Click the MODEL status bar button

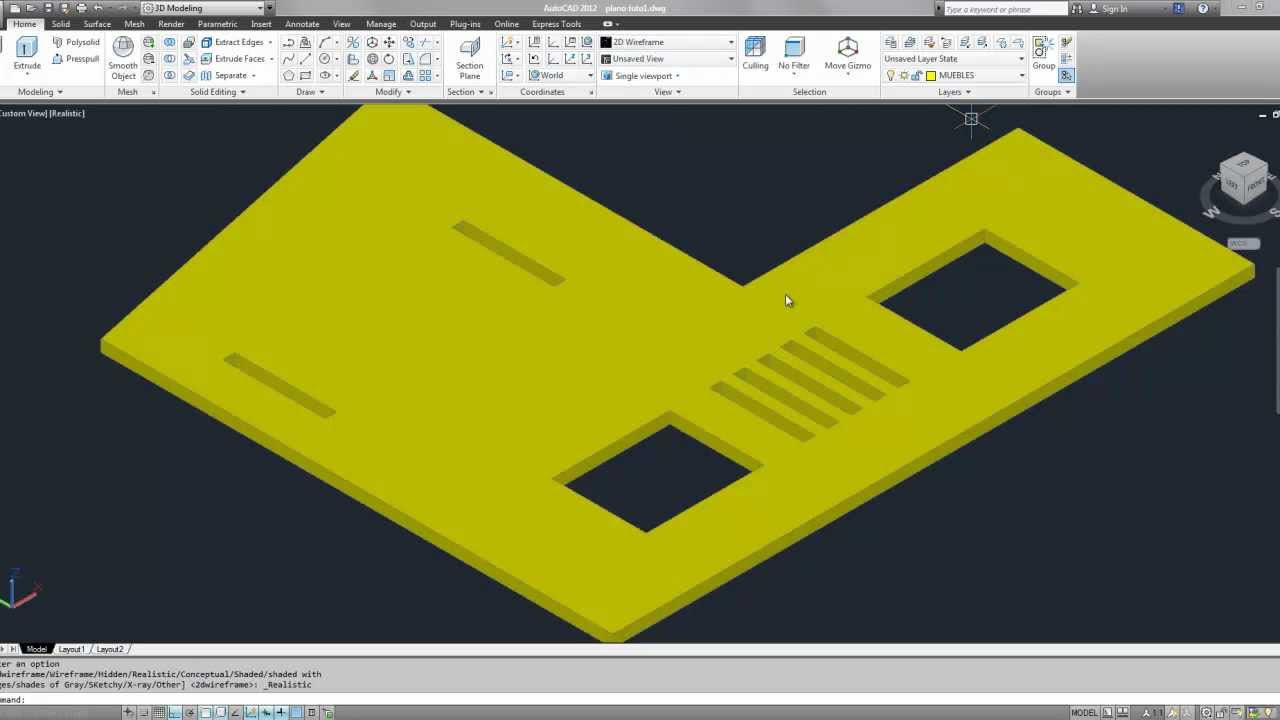point(1084,713)
